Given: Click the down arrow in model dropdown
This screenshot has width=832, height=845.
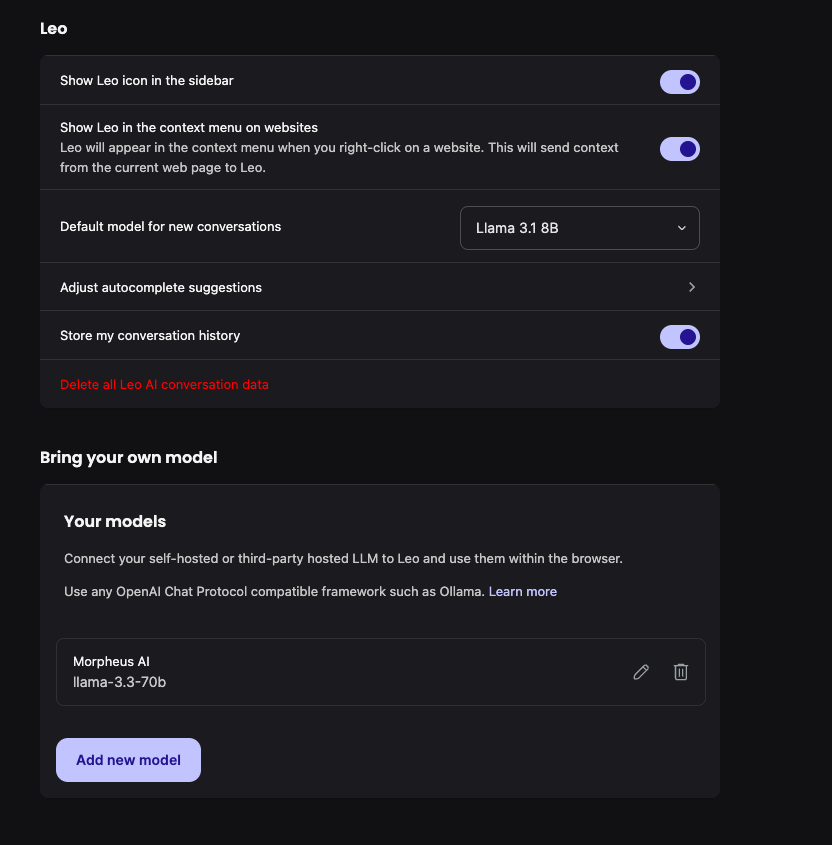Looking at the screenshot, I should point(682,228).
